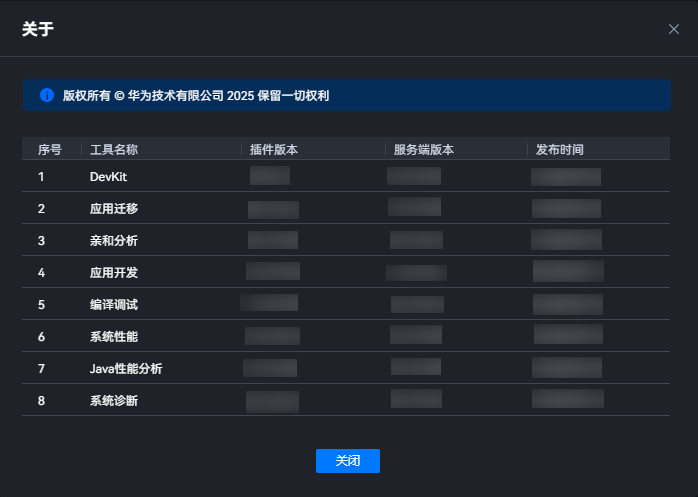The image size is (698, 497).
Task: Click the 发布时间 column header
Action: [x=559, y=150]
